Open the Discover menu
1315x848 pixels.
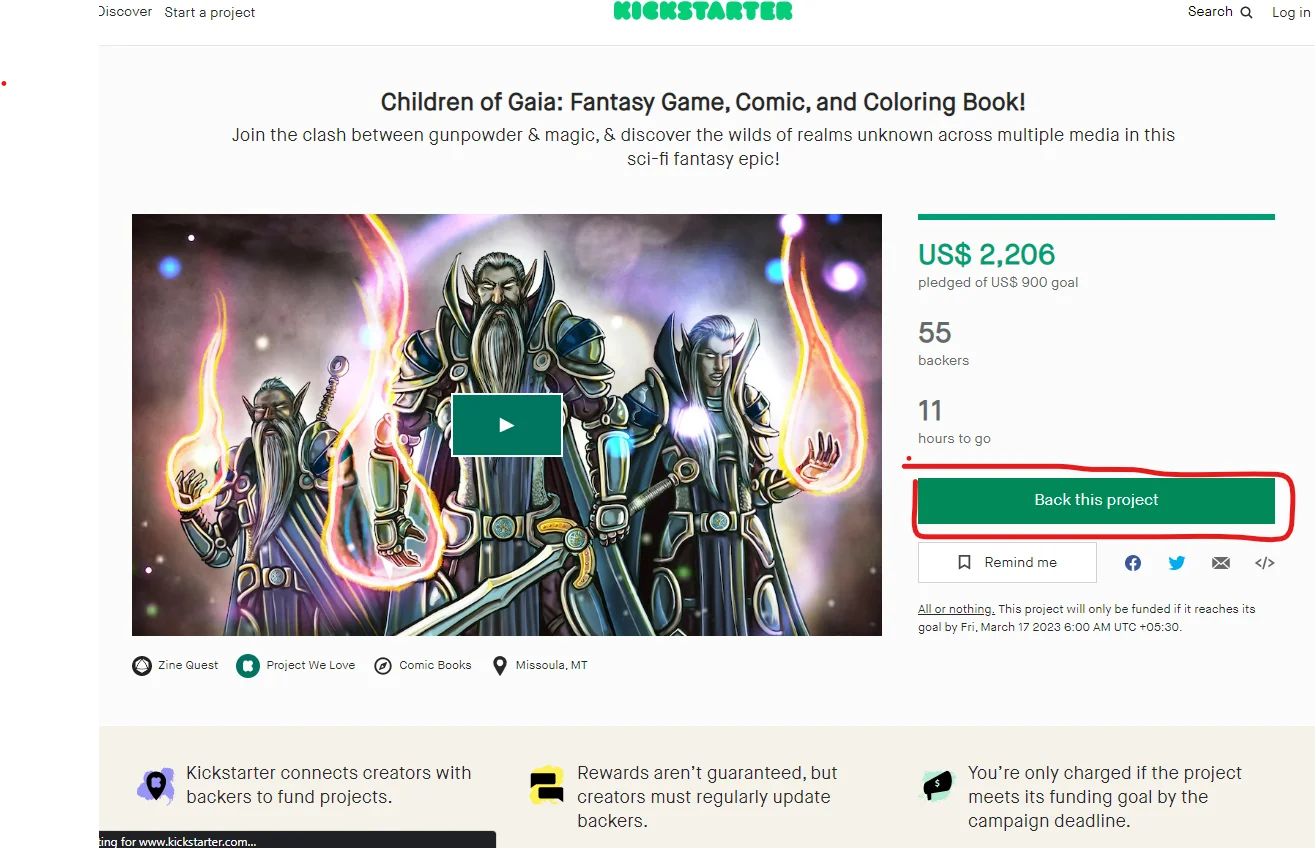pyautogui.click(x=122, y=12)
